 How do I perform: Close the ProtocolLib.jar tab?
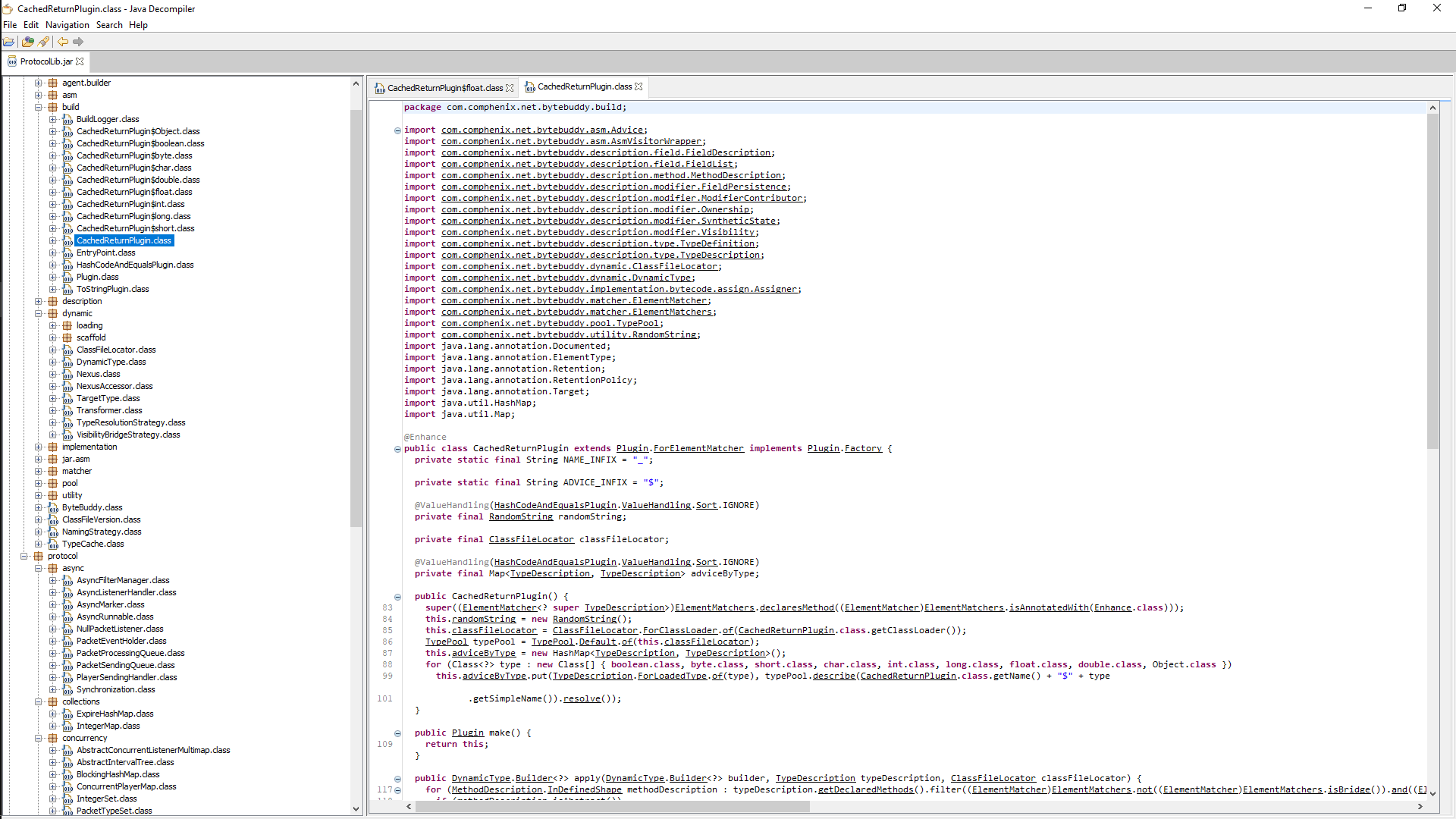click(x=80, y=61)
